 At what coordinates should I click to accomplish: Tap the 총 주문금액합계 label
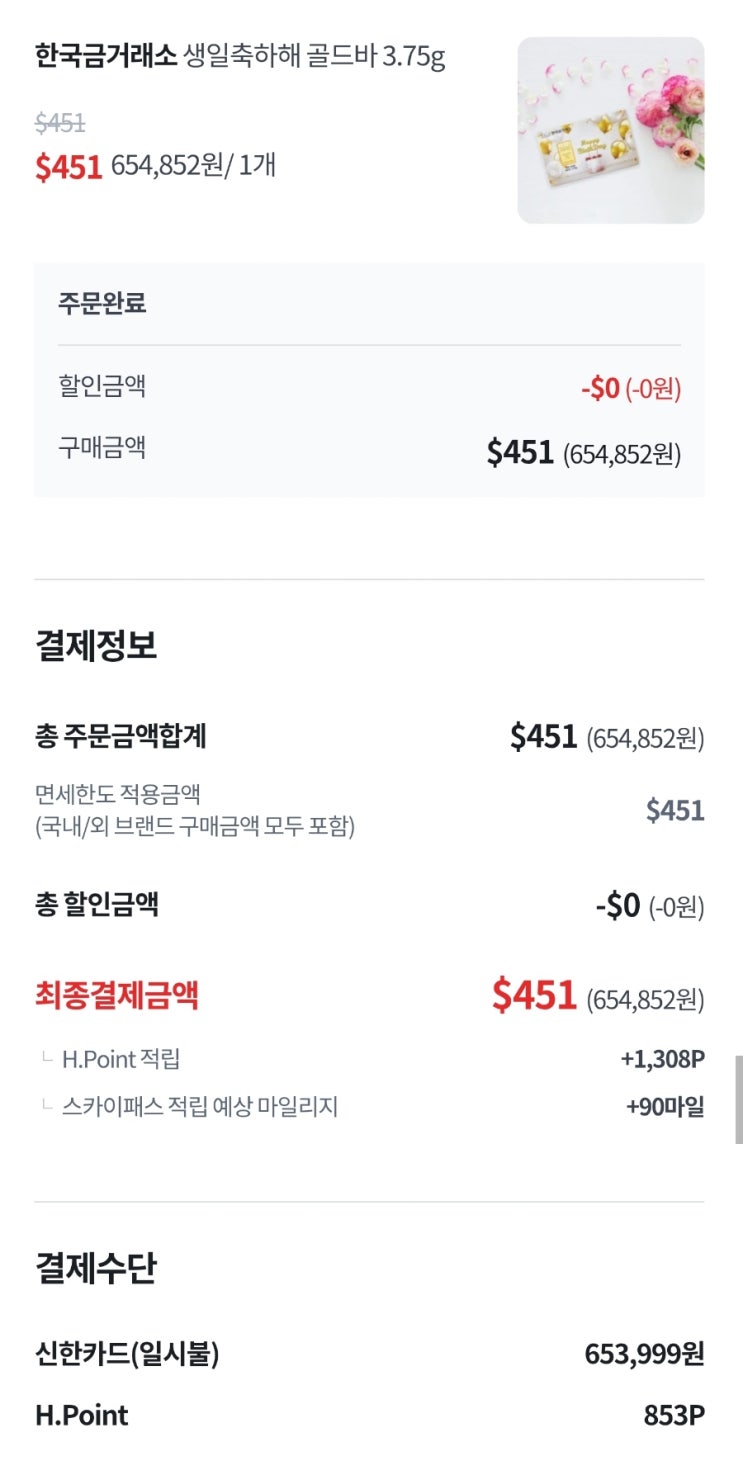click(121, 737)
